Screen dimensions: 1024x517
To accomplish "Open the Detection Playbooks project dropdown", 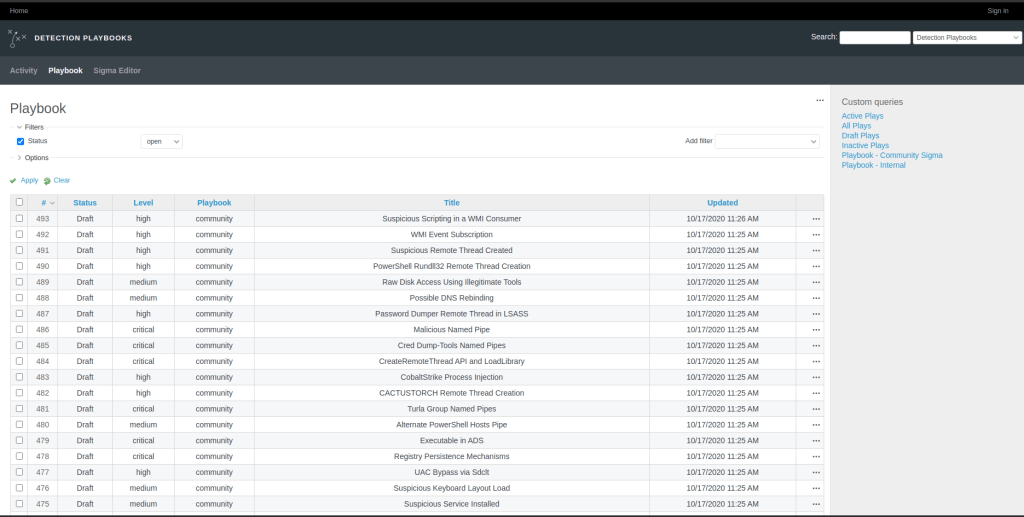I will tap(966, 38).
